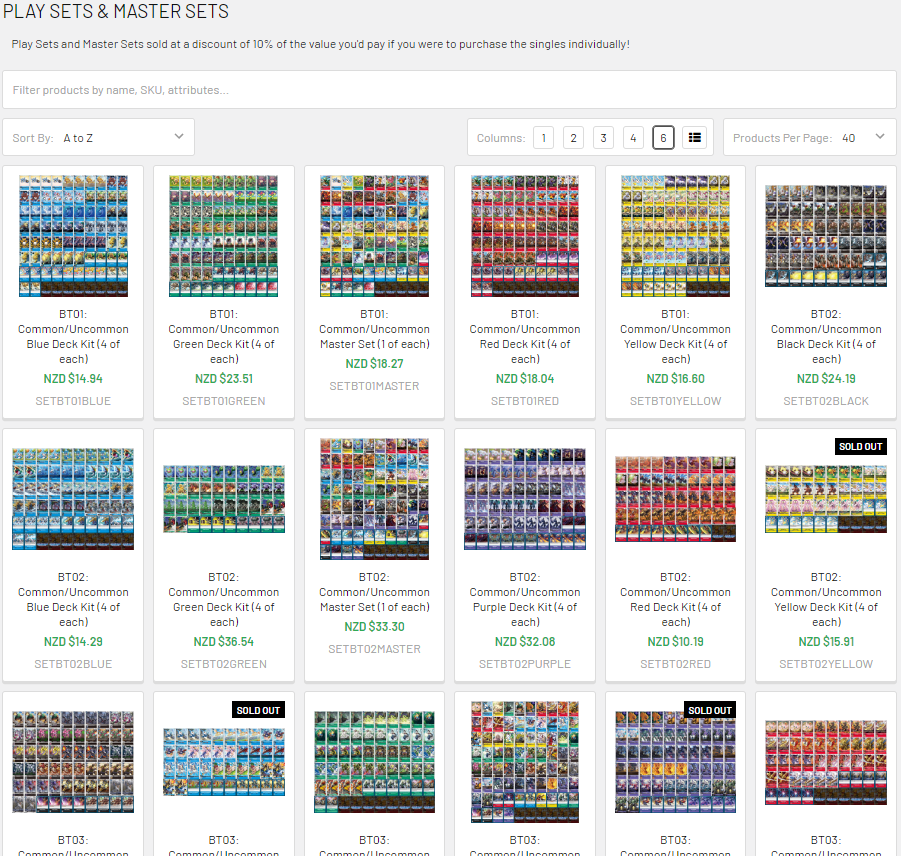Image resolution: width=901 pixels, height=856 pixels.
Task: Click the SETBT02RED SKU text
Action: click(x=675, y=664)
